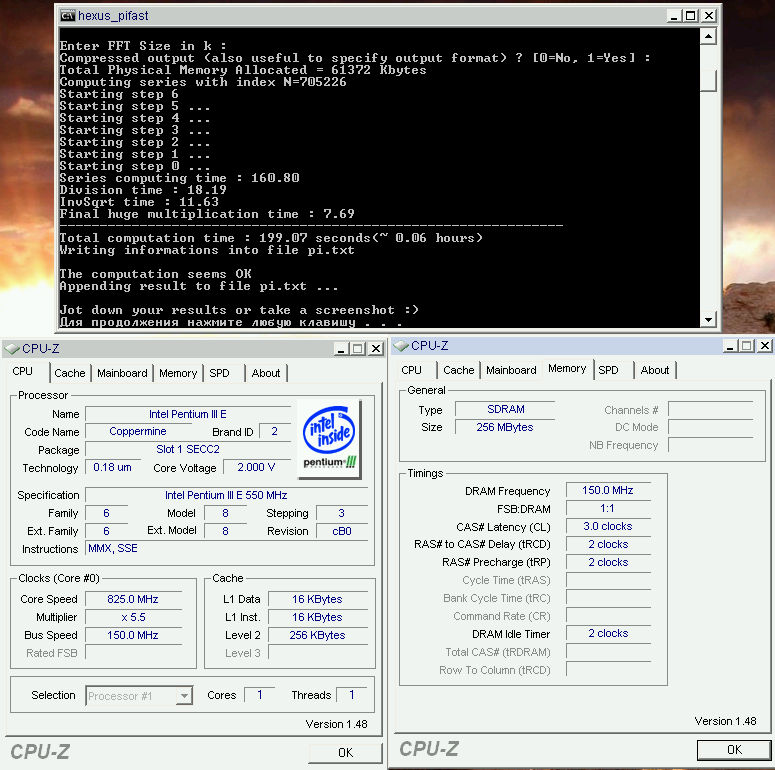
Task: Expand the Processor #1 selection dropdown
Action: (x=184, y=696)
